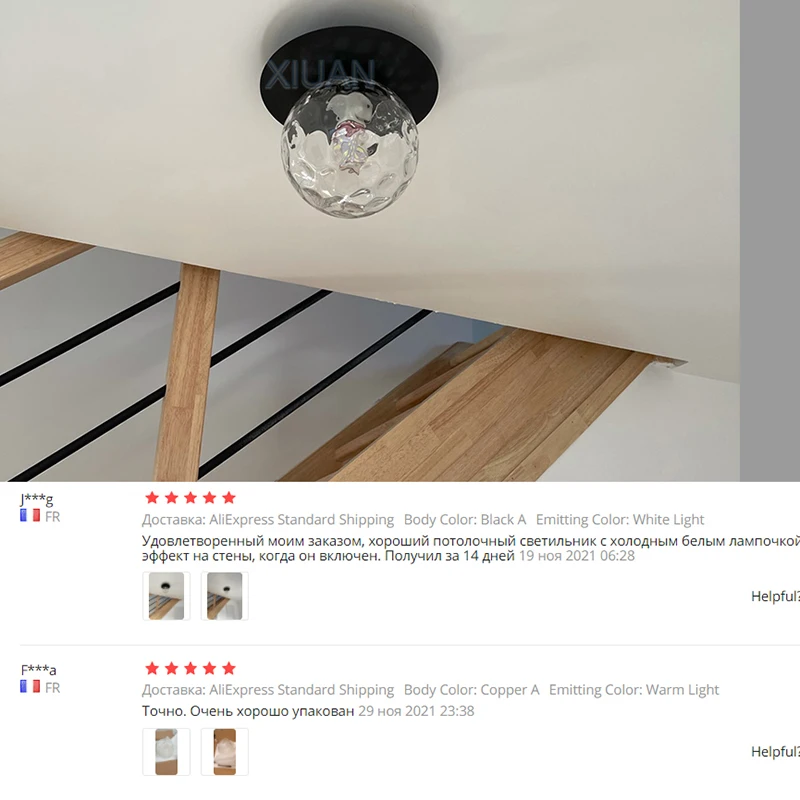Open J***g's first review photo thumbnail

(166, 596)
